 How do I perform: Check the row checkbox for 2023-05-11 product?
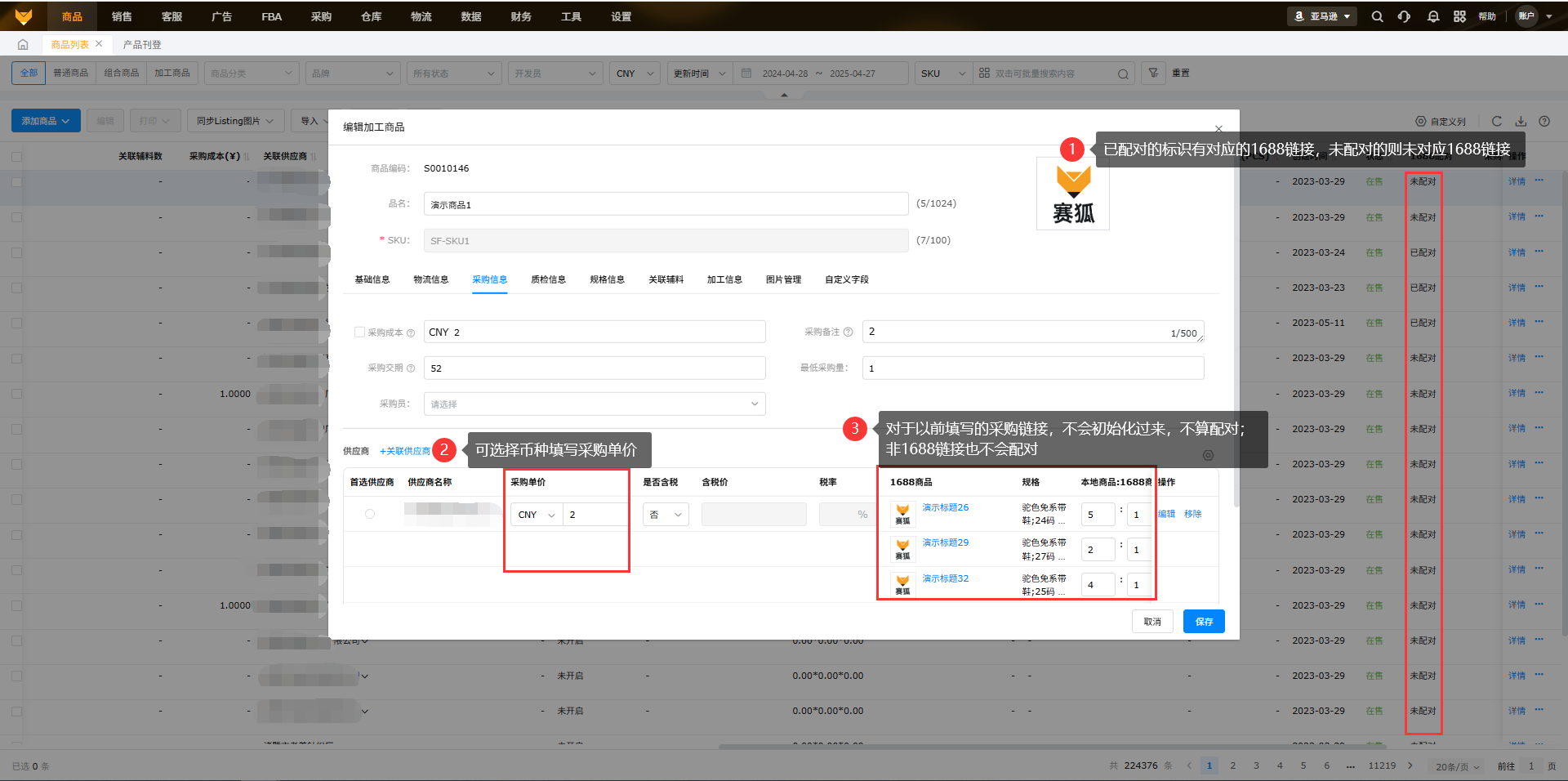click(16, 323)
